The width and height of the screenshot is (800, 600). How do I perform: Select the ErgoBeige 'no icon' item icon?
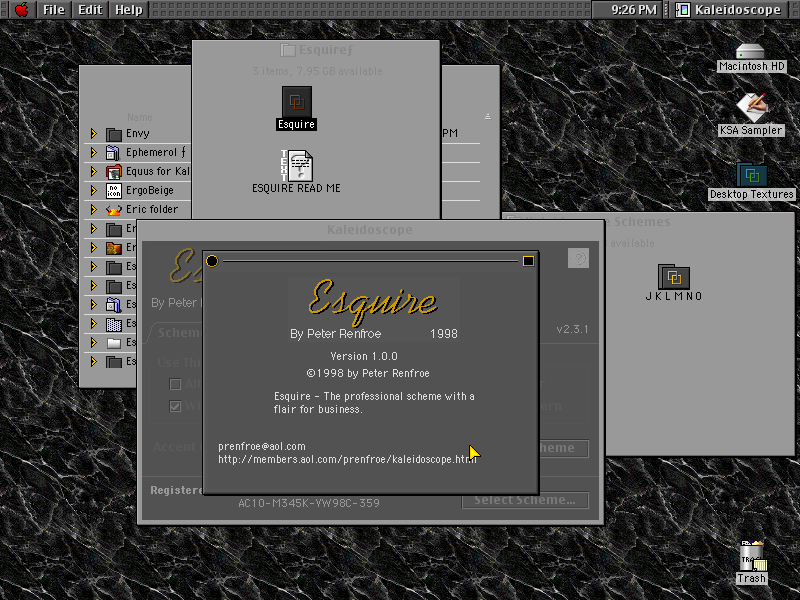(114, 191)
